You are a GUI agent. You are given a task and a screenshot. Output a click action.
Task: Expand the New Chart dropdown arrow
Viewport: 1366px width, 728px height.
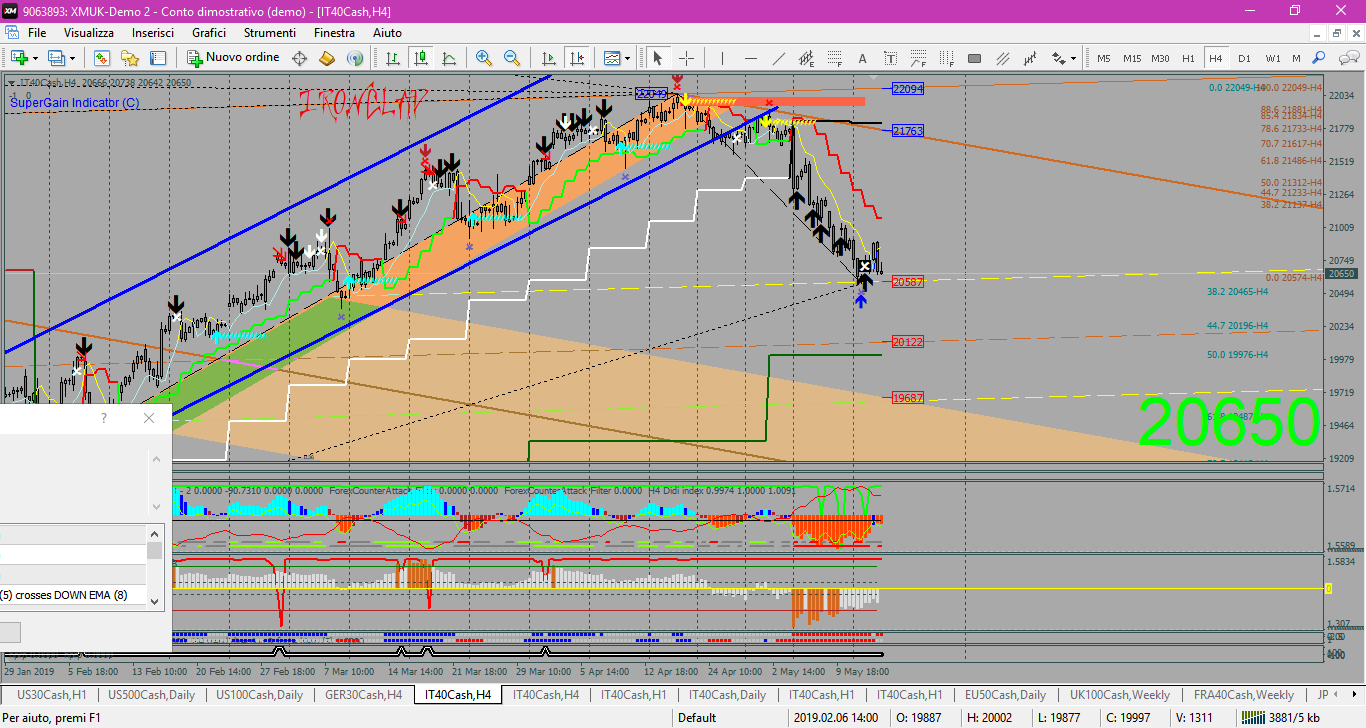click(x=36, y=58)
